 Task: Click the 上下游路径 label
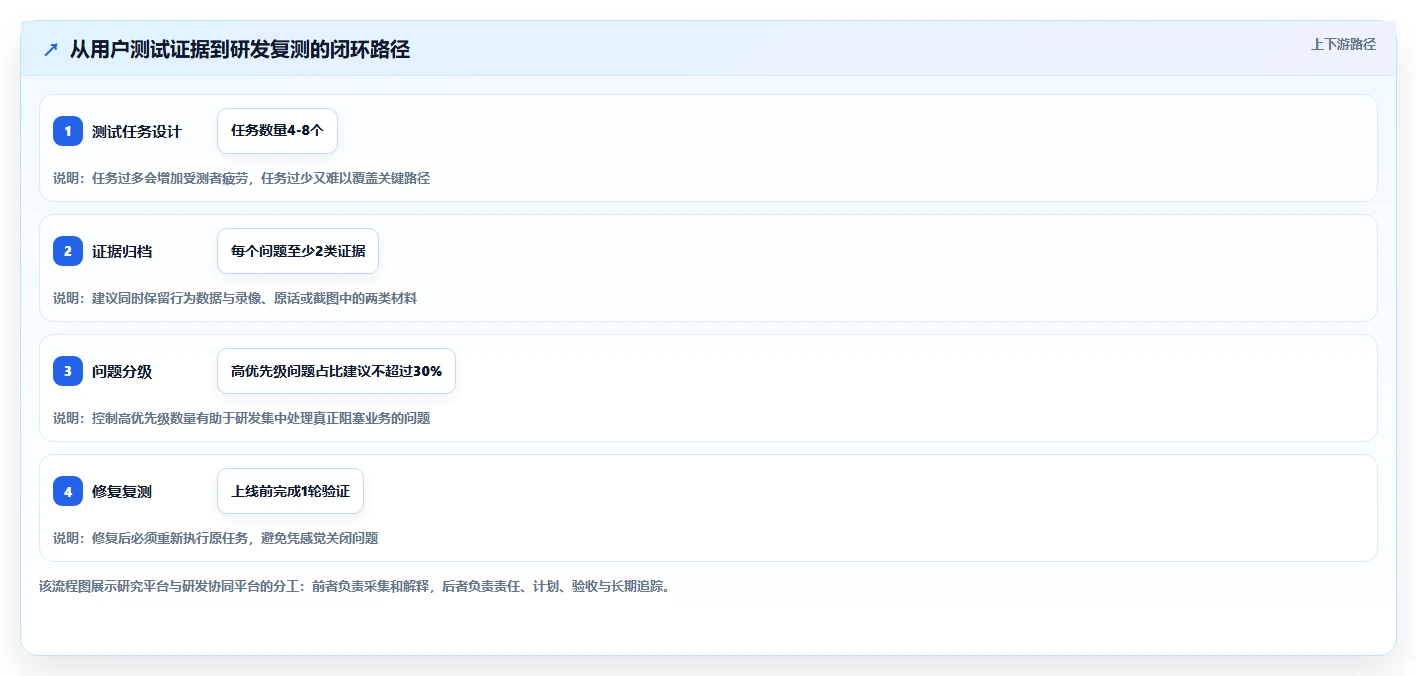point(1343,44)
